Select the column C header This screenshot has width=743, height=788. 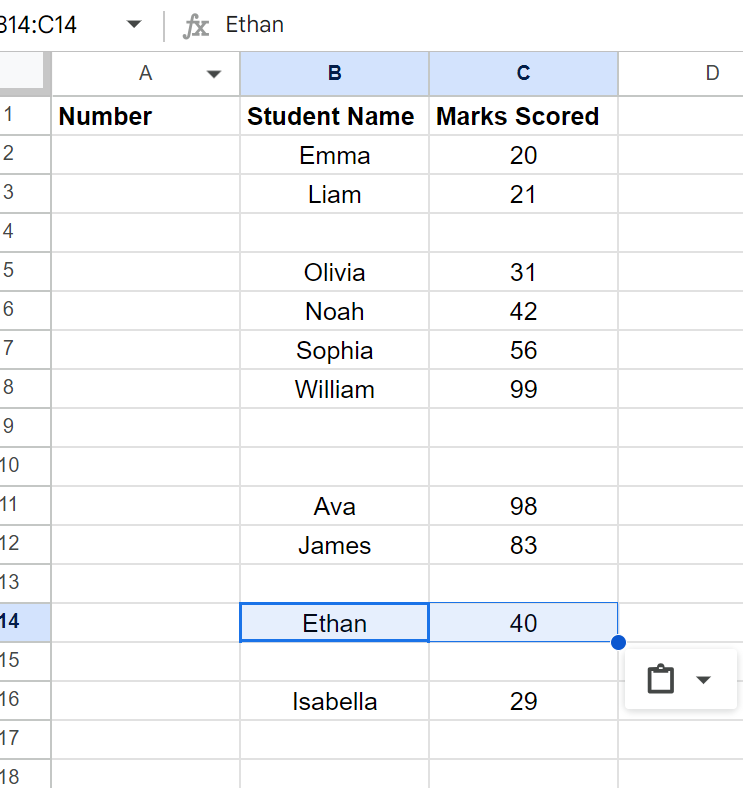tap(523, 73)
